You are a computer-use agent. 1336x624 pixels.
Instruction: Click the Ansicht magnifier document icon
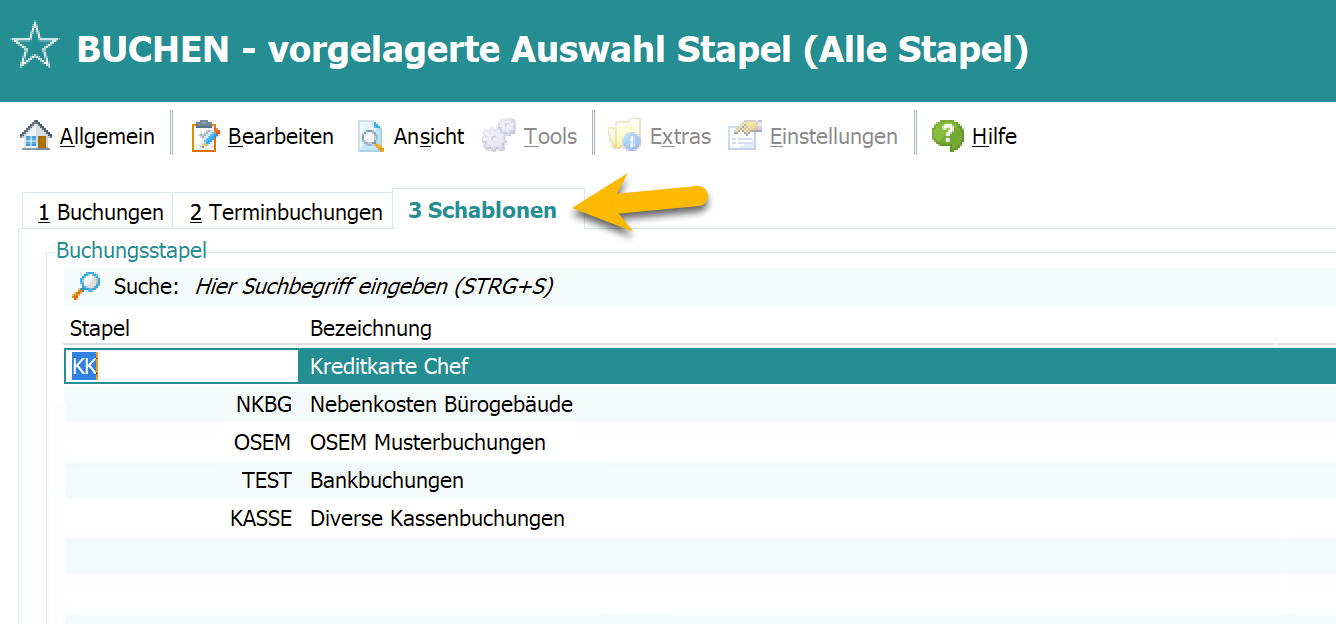click(x=371, y=136)
